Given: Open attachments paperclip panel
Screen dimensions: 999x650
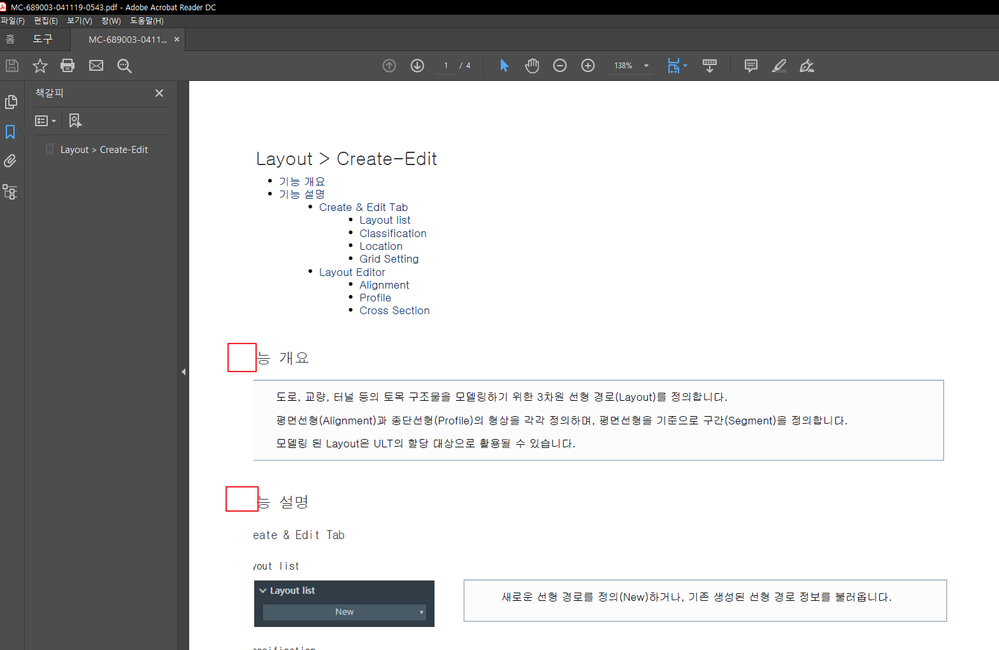Looking at the screenshot, I should [10, 161].
